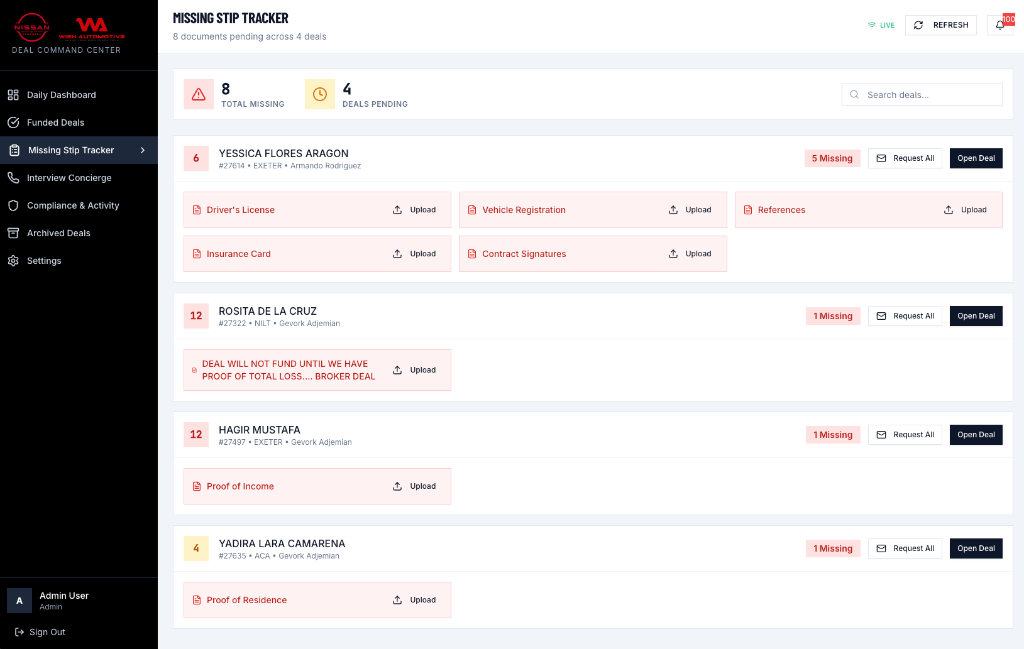Click the Funded Deals checkmark icon

pos(13,123)
